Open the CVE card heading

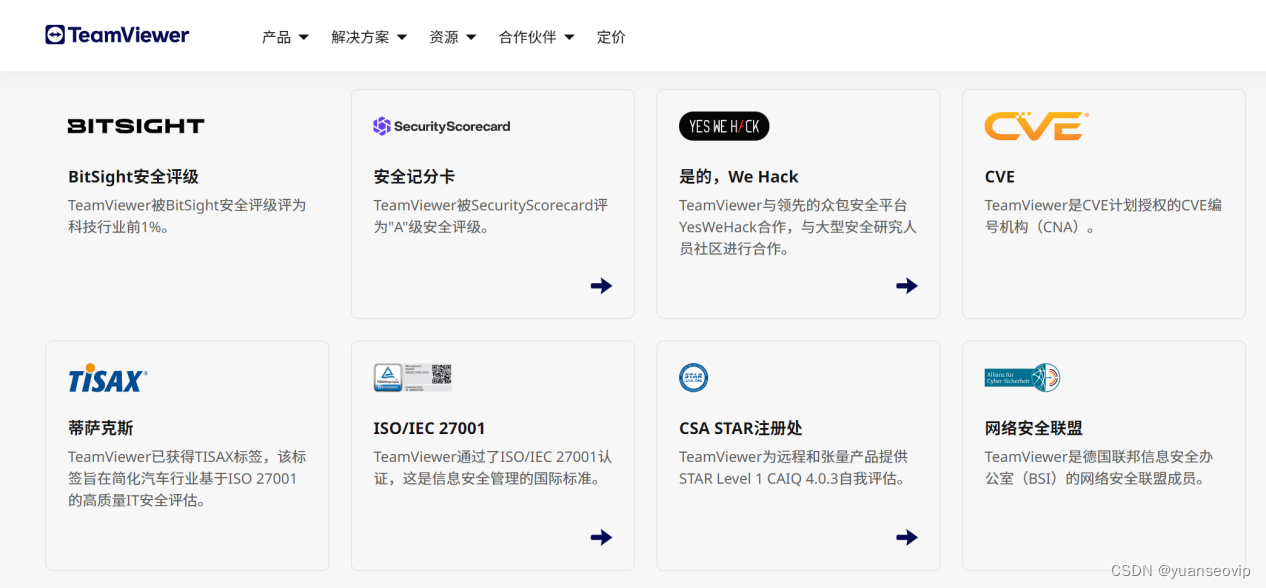[1000, 177]
